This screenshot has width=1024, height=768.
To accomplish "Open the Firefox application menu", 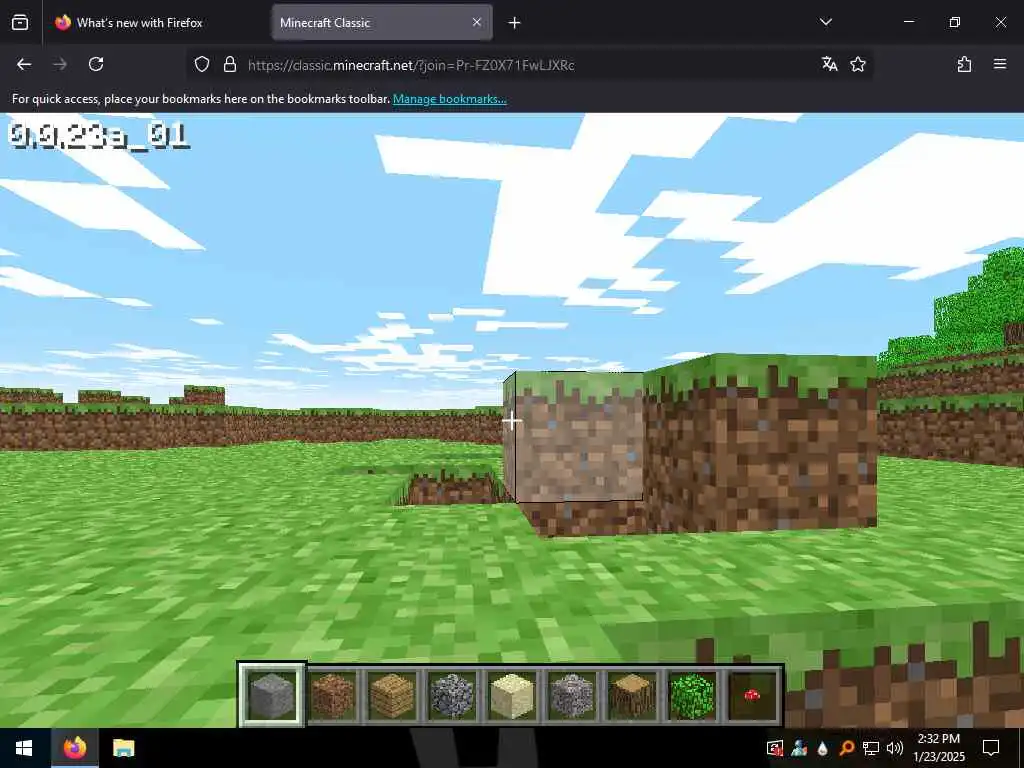I will click(x=1000, y=64).
